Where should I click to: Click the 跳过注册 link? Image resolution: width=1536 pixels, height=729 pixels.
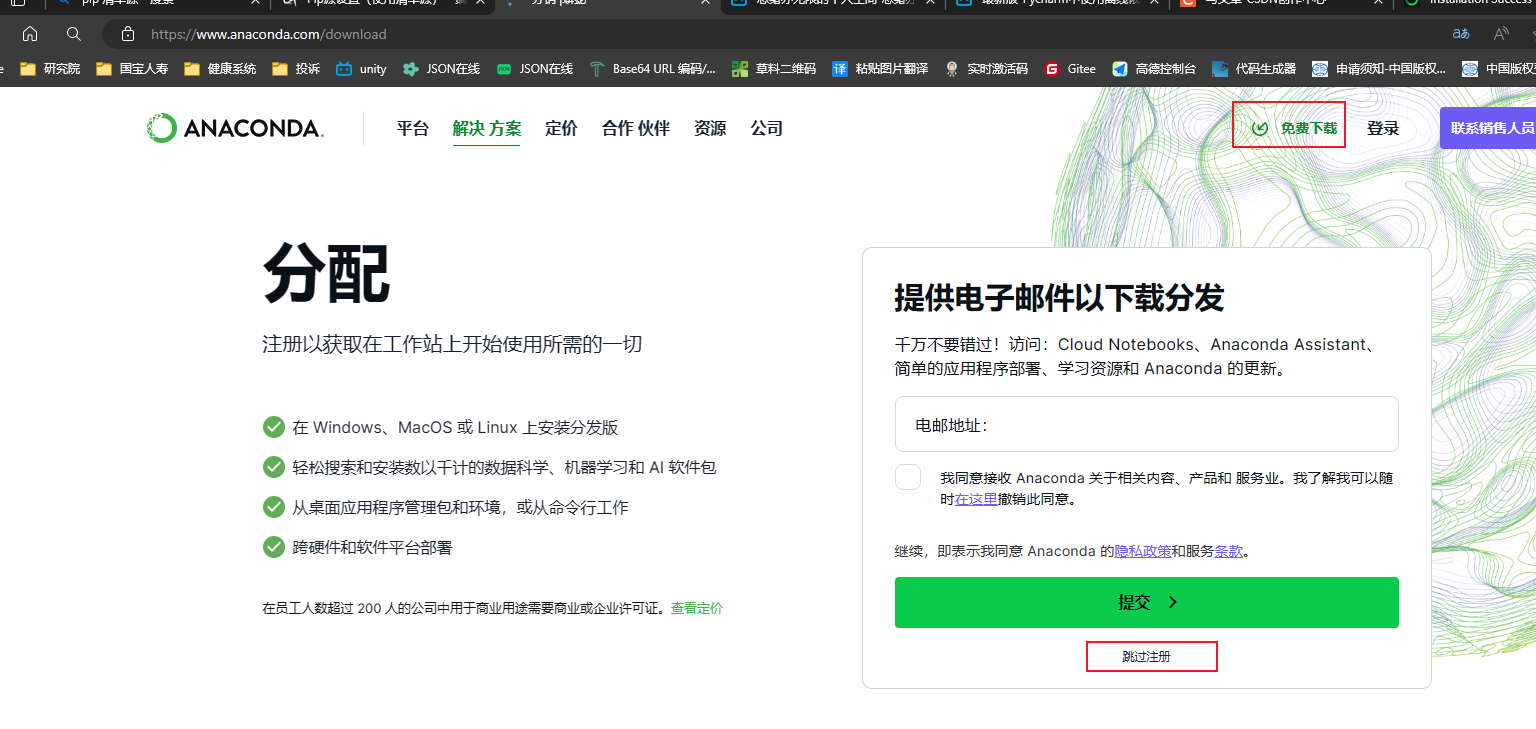[1146, 657]
